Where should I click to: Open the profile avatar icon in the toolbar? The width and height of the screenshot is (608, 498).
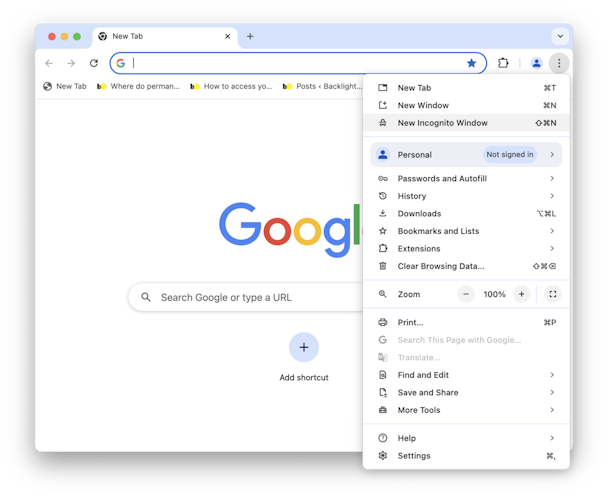536,63
